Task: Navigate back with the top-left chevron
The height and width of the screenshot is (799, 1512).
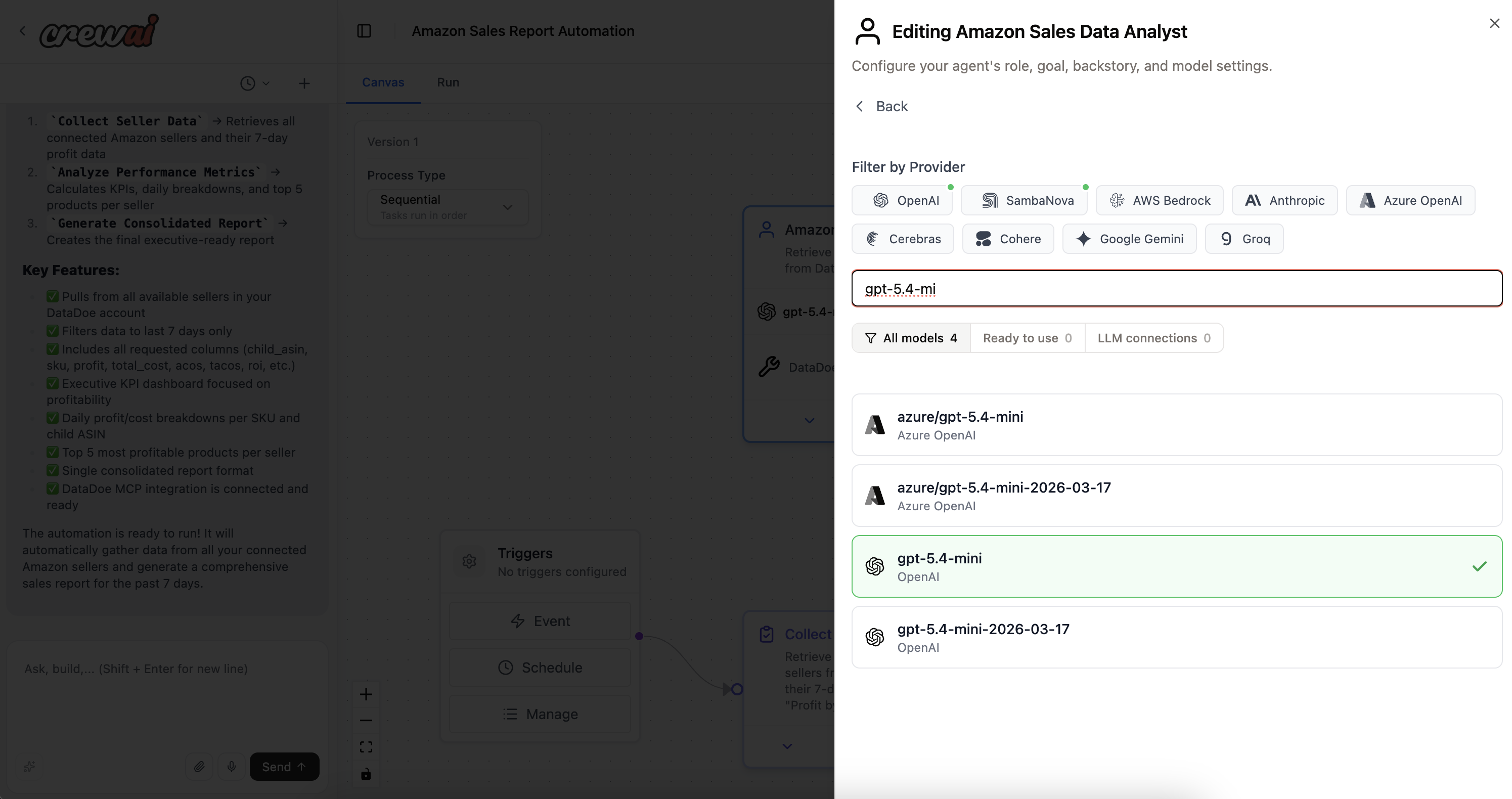Action: pos(22,31)
